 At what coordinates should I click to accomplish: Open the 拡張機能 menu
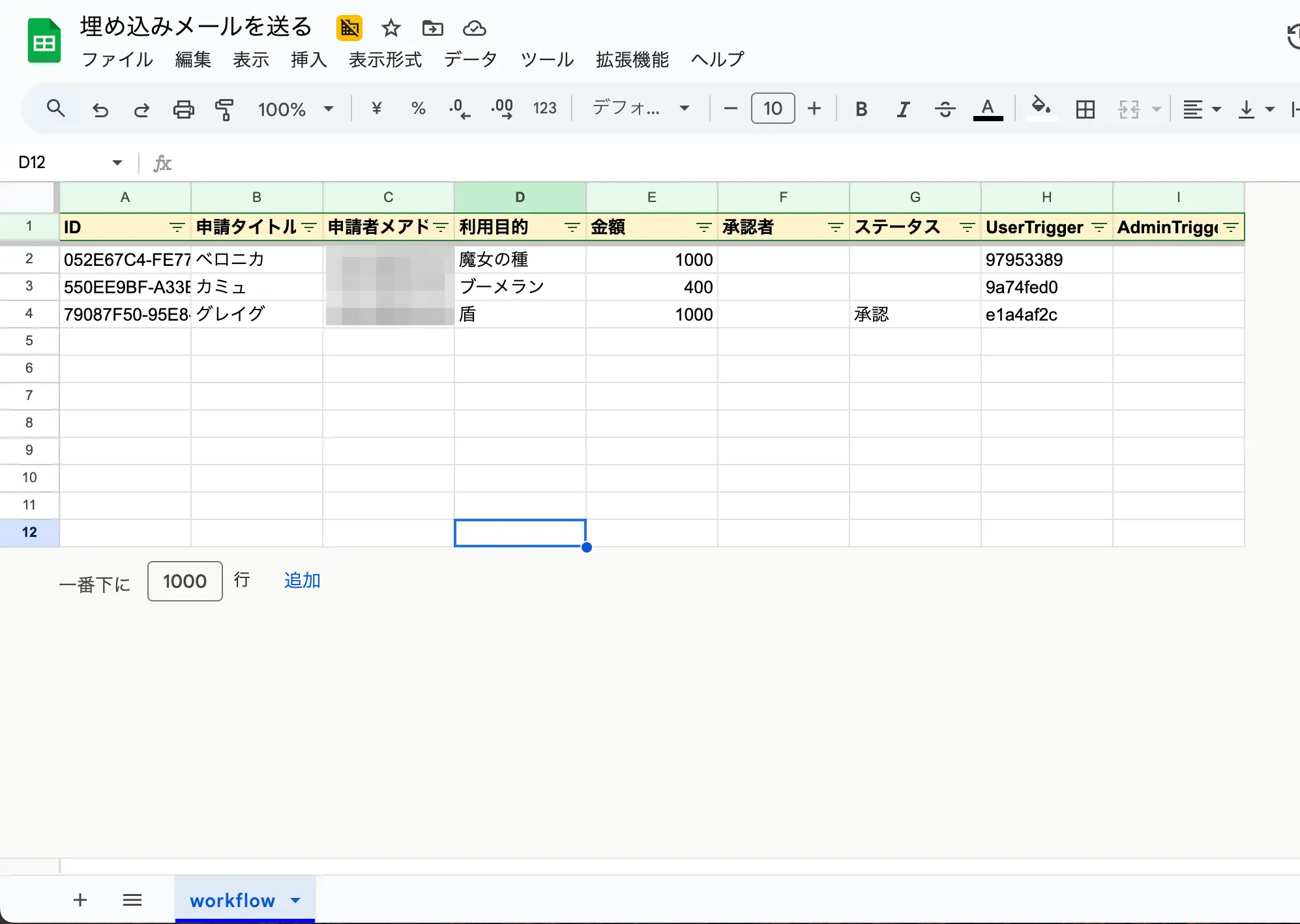point(632,60)
